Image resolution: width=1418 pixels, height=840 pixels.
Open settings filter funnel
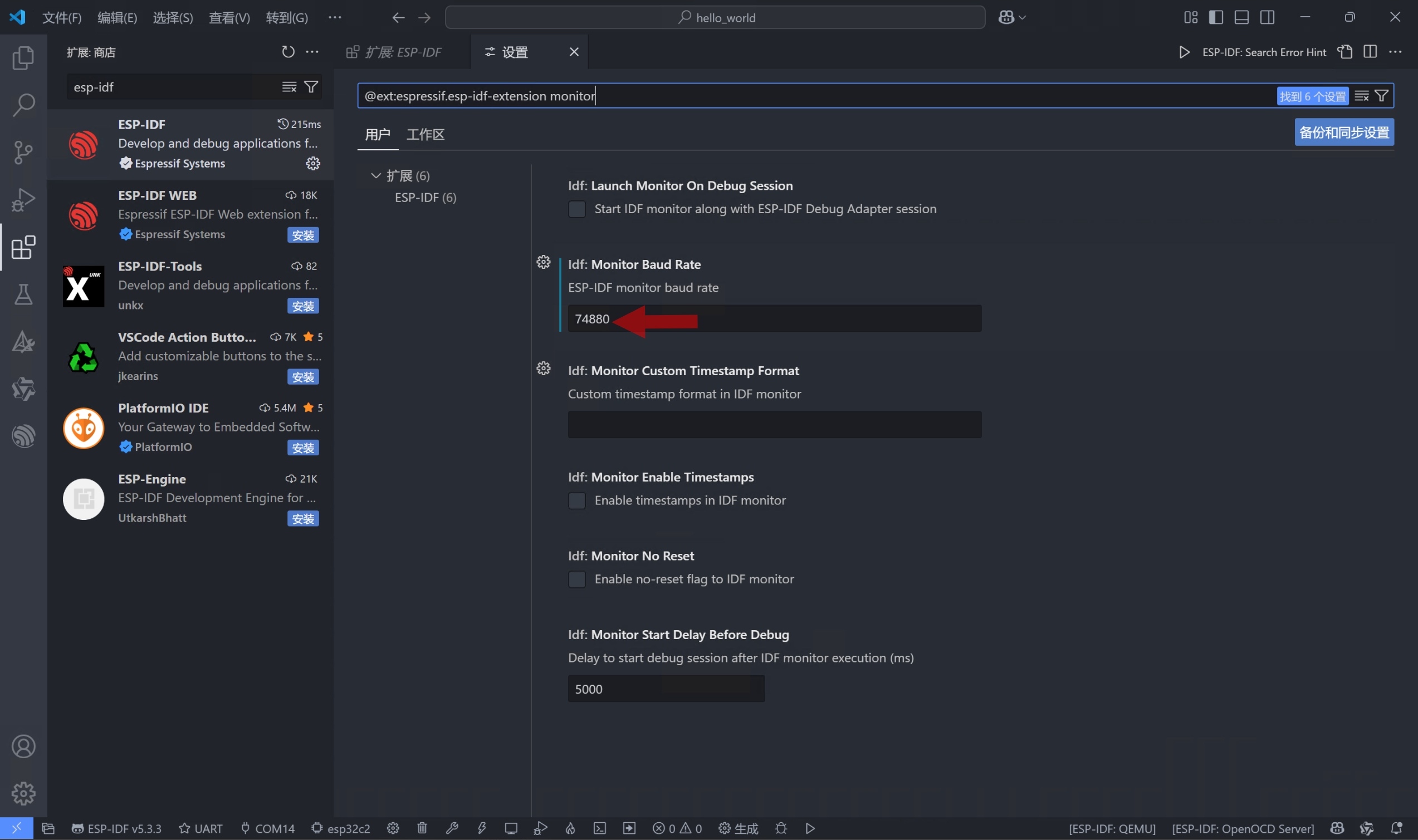click(1382, 96)
